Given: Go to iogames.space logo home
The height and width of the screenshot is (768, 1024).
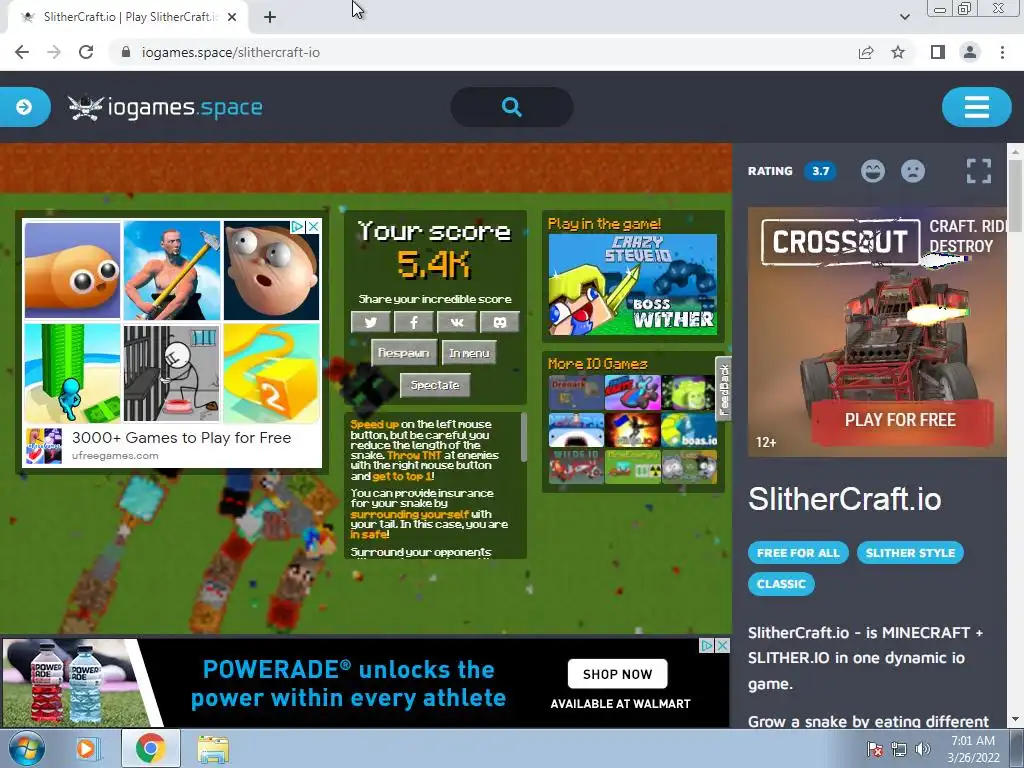Looking at the screenshot, I should point(165,107).
